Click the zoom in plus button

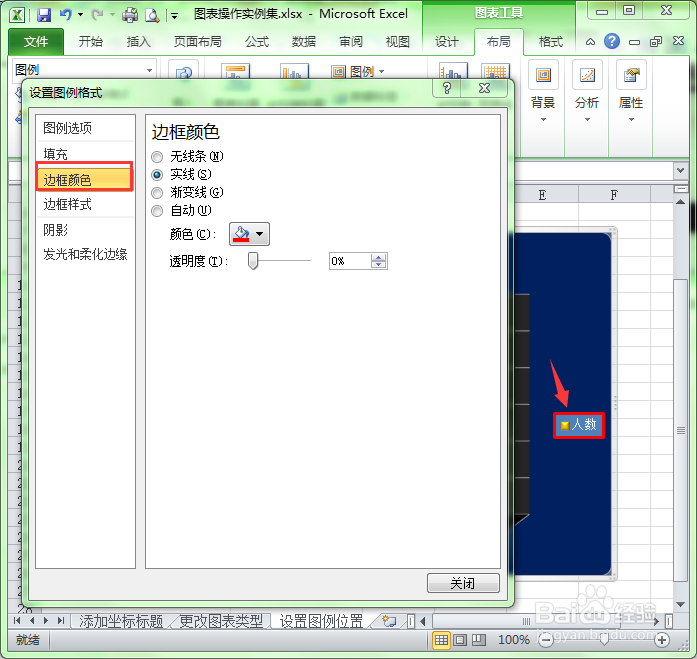662,640
